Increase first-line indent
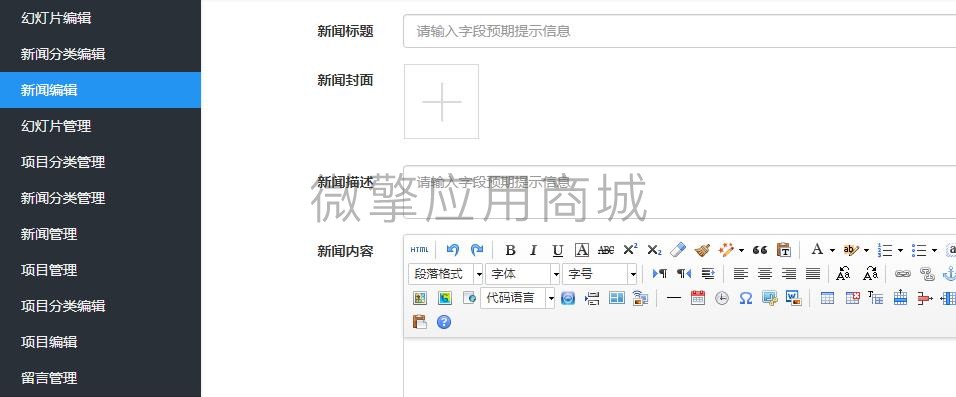 coord(708,274)
